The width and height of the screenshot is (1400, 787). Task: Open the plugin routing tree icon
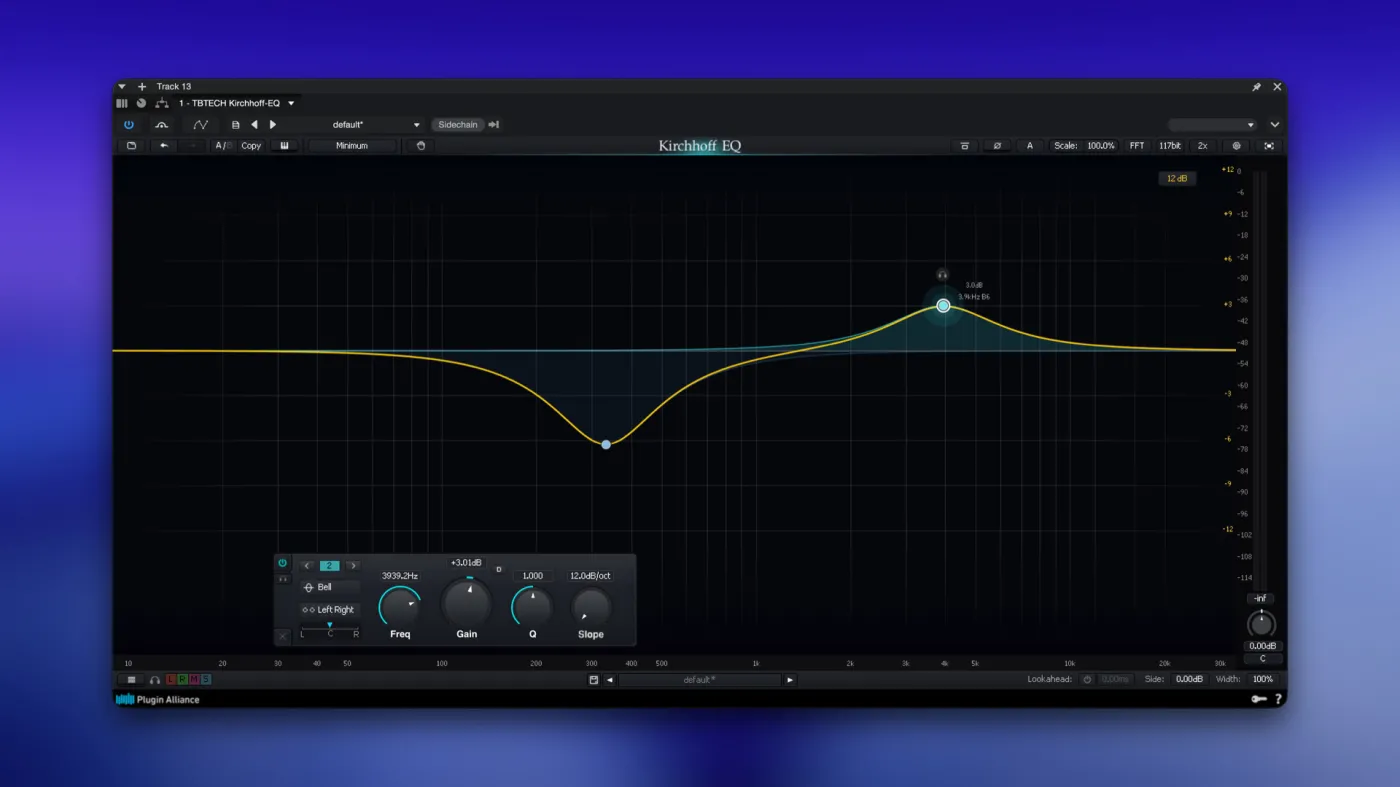click(x=161, y=103)
